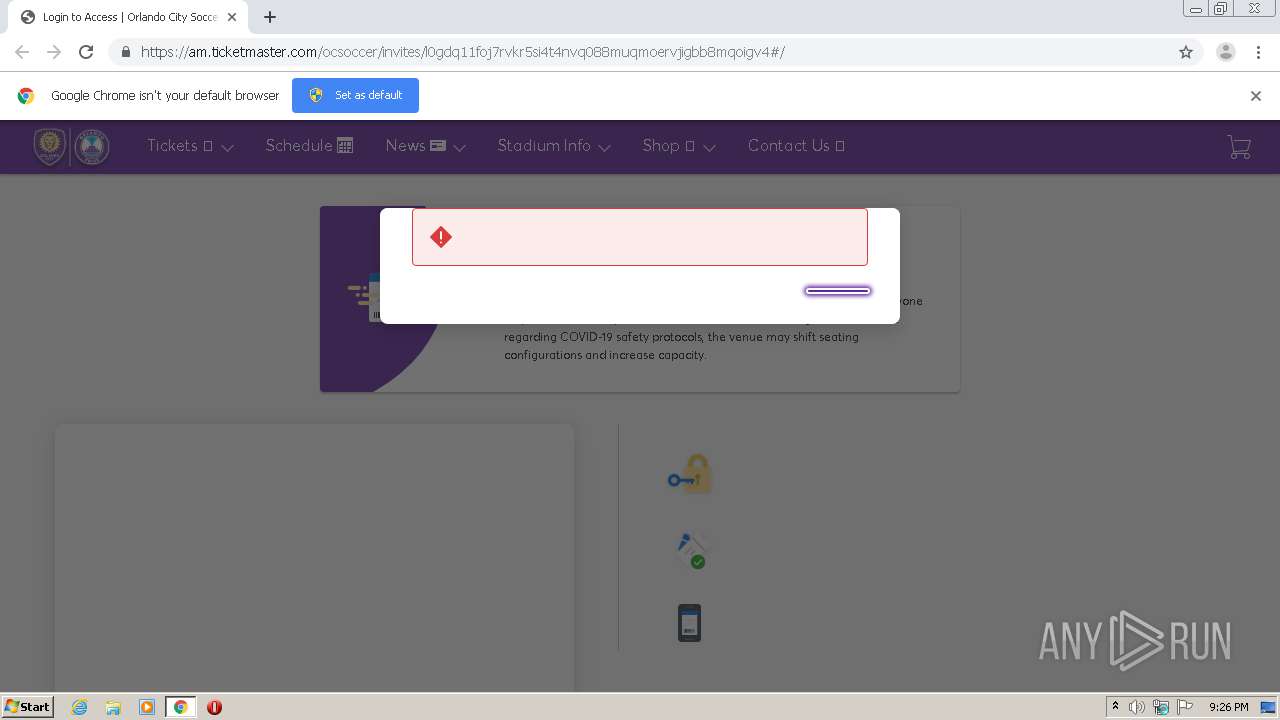Open the Contact Us menu item

pyautogui.click(x=796, y=146)
